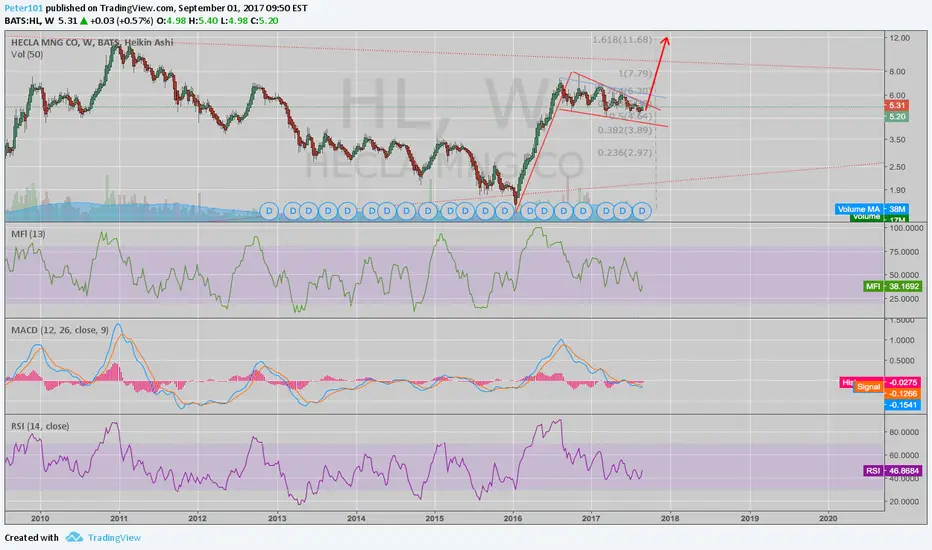
Task: Click the BATS:HL, W ticker text in header
Action: coord(29,21)
